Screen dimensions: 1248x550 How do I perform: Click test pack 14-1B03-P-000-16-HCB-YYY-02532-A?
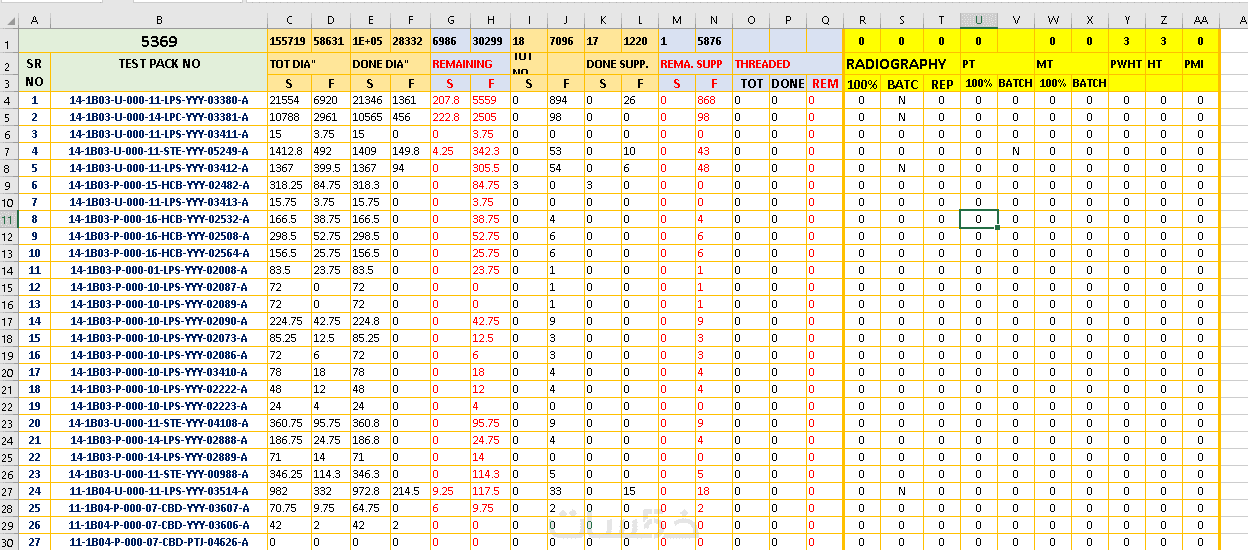[158, 219]
